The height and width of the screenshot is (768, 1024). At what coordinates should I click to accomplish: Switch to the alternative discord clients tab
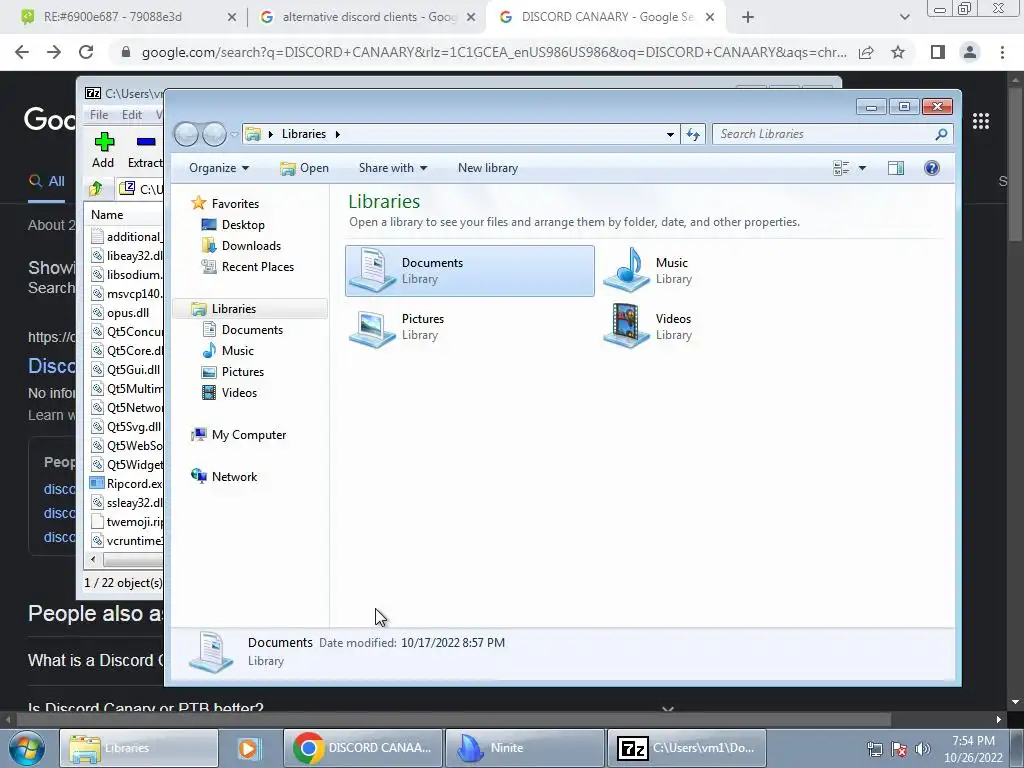coord(368,17)
